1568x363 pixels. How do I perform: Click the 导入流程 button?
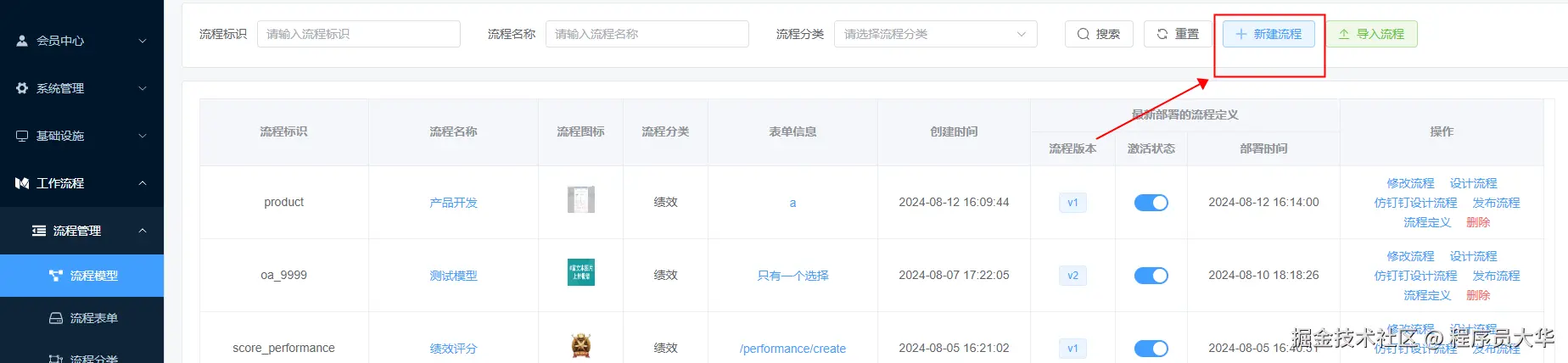click(x=1372, y=34)
